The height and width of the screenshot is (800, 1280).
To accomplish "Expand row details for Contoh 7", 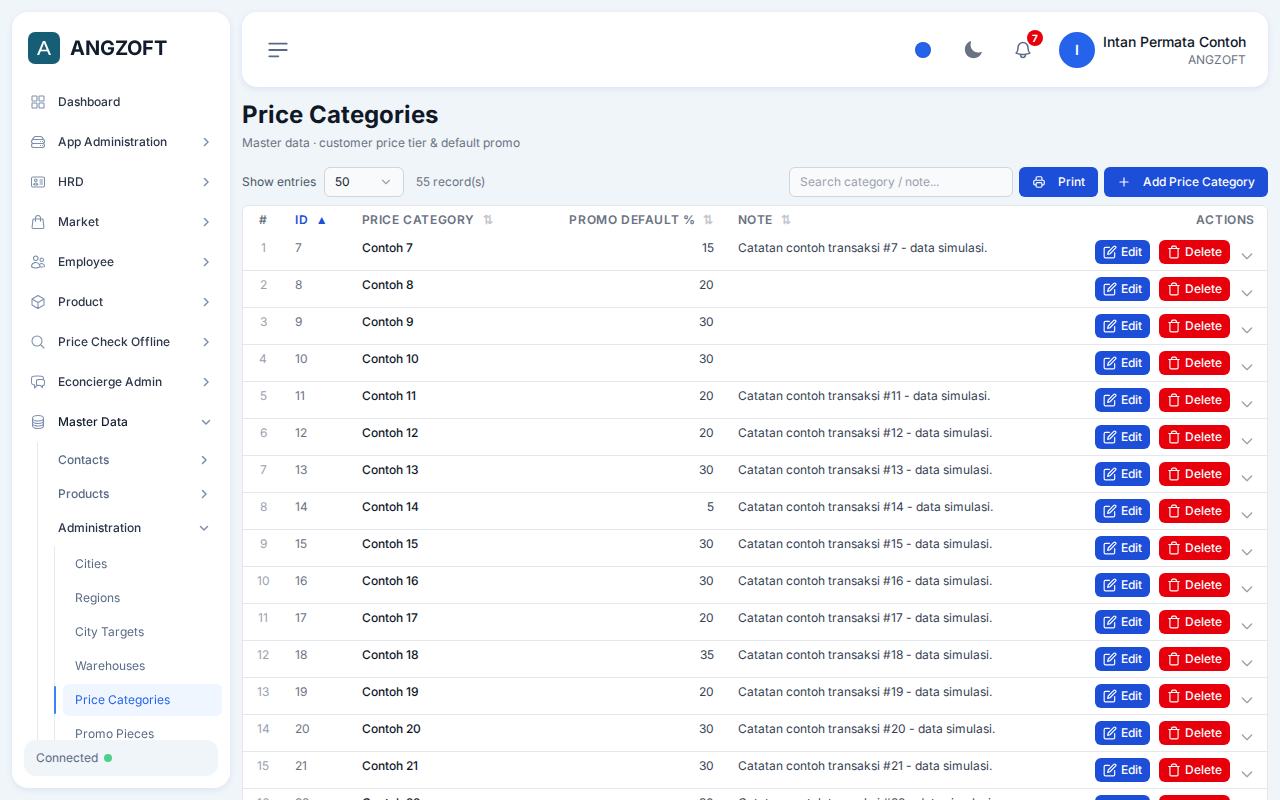I will click(x=1247, y=256).
